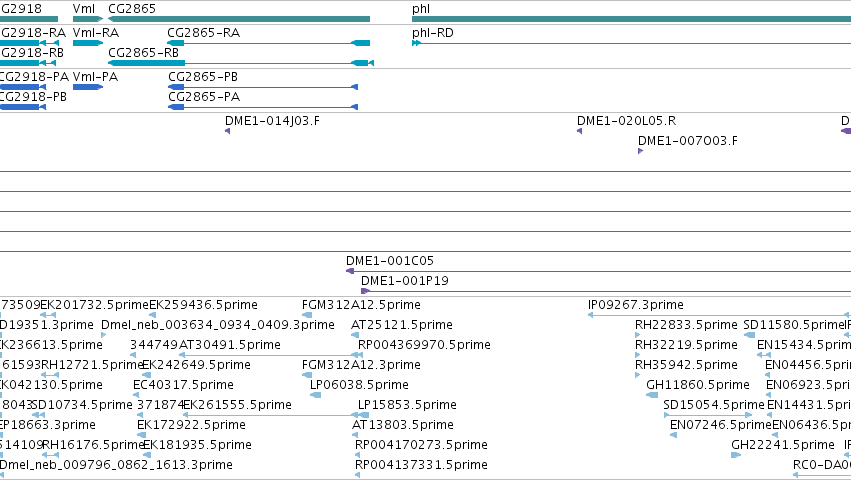The width and height of the screenshot is (851, 480).
Task: Select the DME1-001P19 clone feature
Action: [606, 291]
